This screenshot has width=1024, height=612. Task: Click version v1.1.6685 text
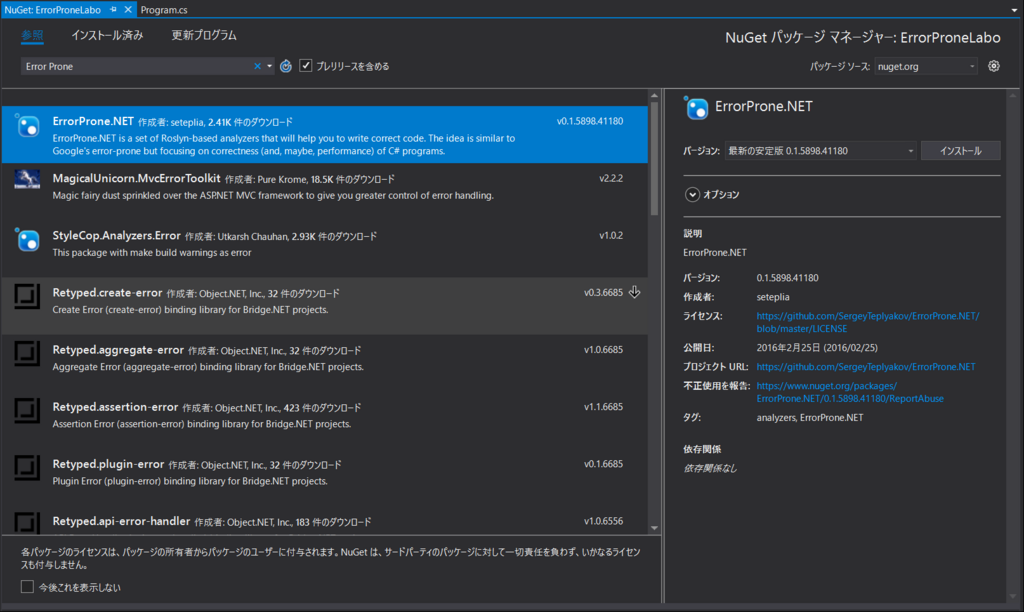pos(603,406)
